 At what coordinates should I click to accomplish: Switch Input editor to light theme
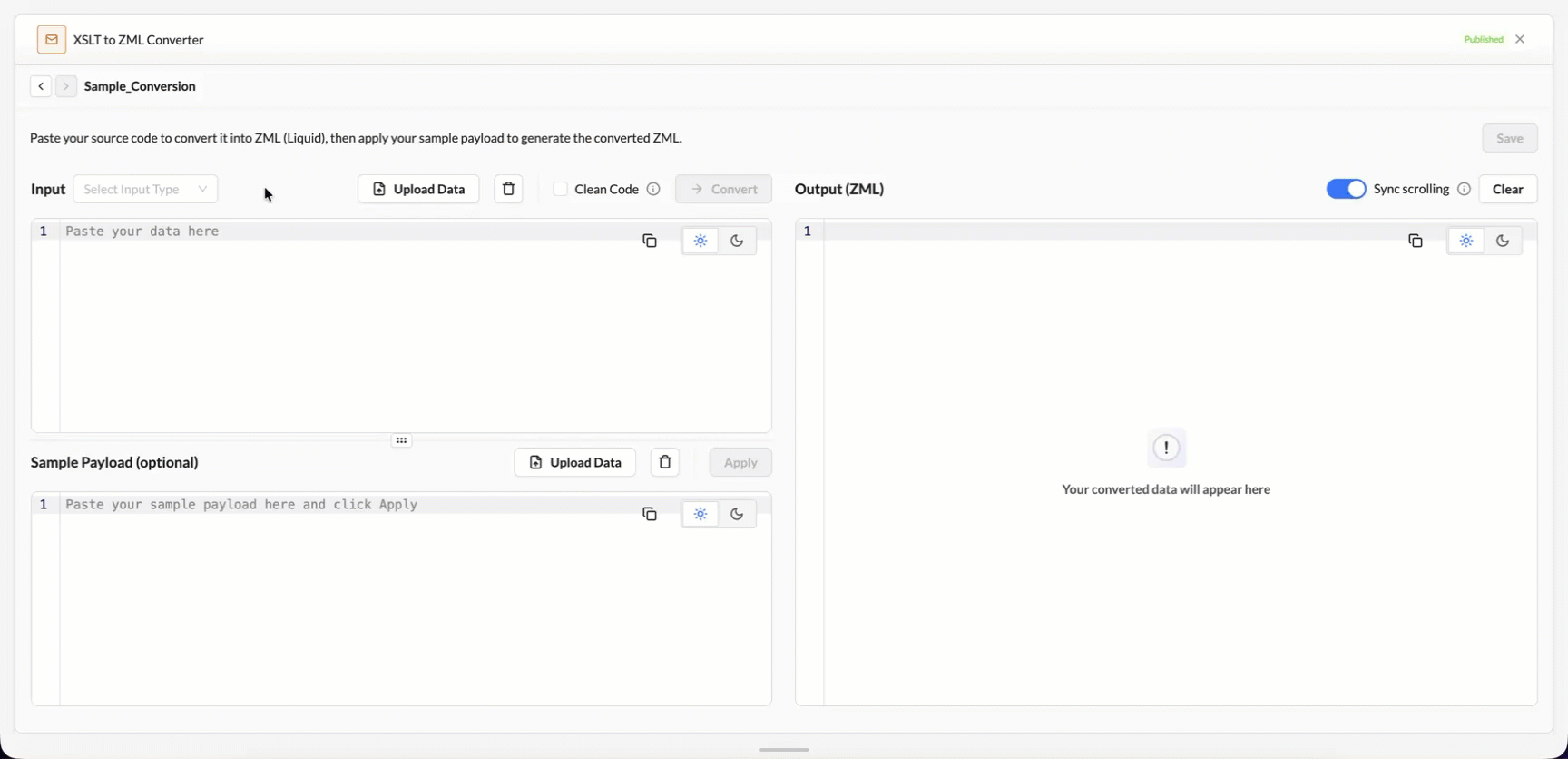pyautogui.click(x=701, y=241)
